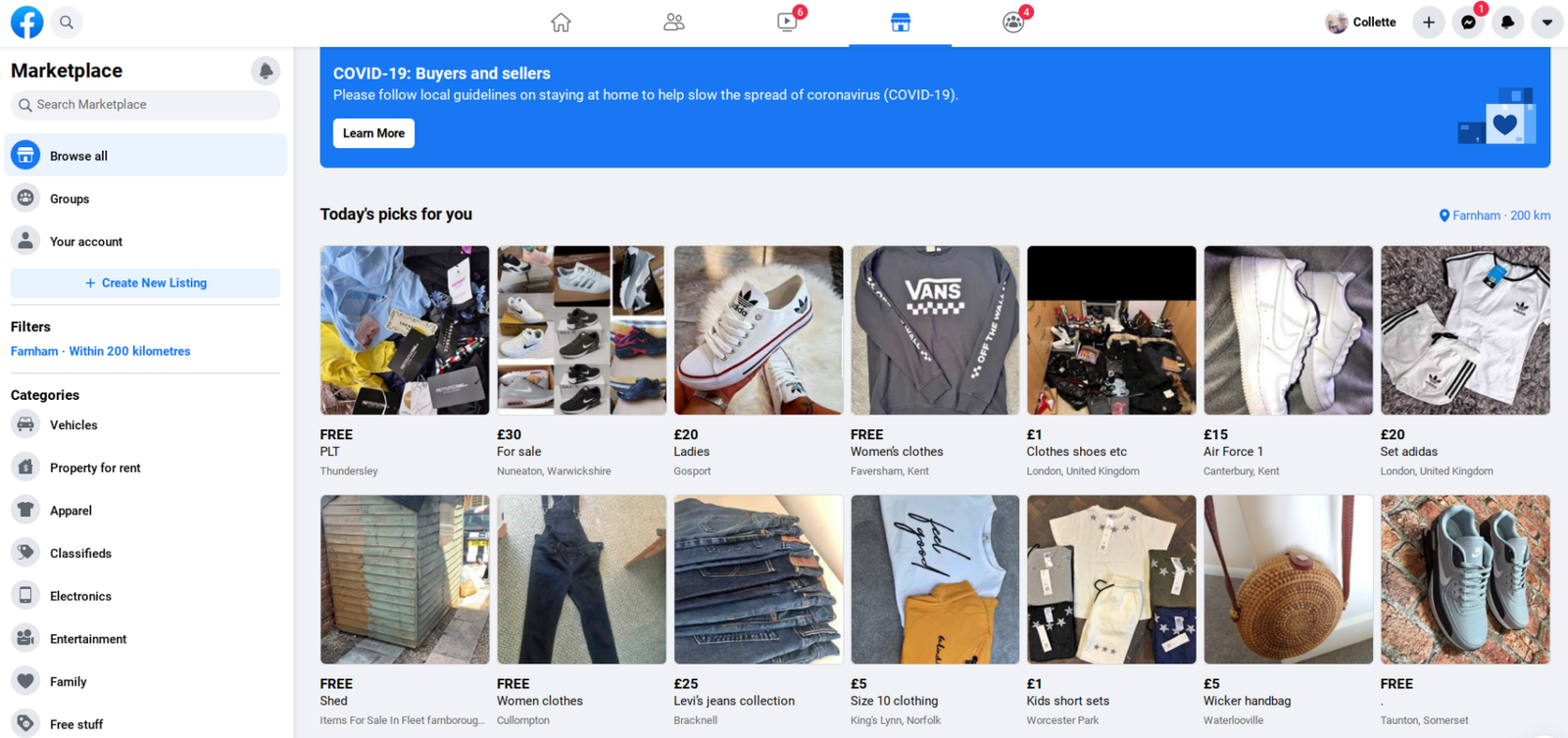1568x738 pixels.
Task: Click the plus Create icon in header
Action: tap(1429, 22)
